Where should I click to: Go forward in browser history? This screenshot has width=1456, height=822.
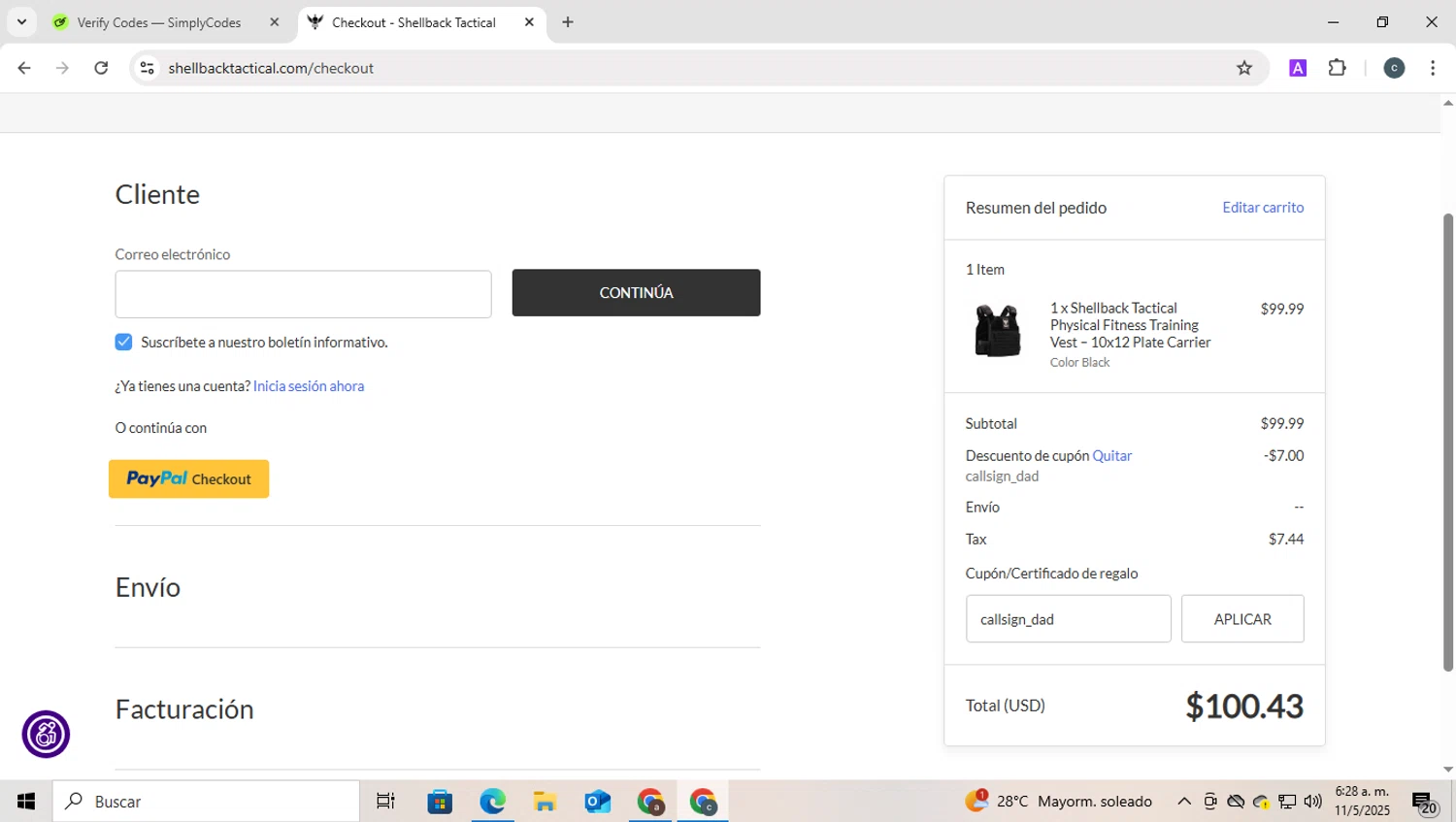click(62, 68)
